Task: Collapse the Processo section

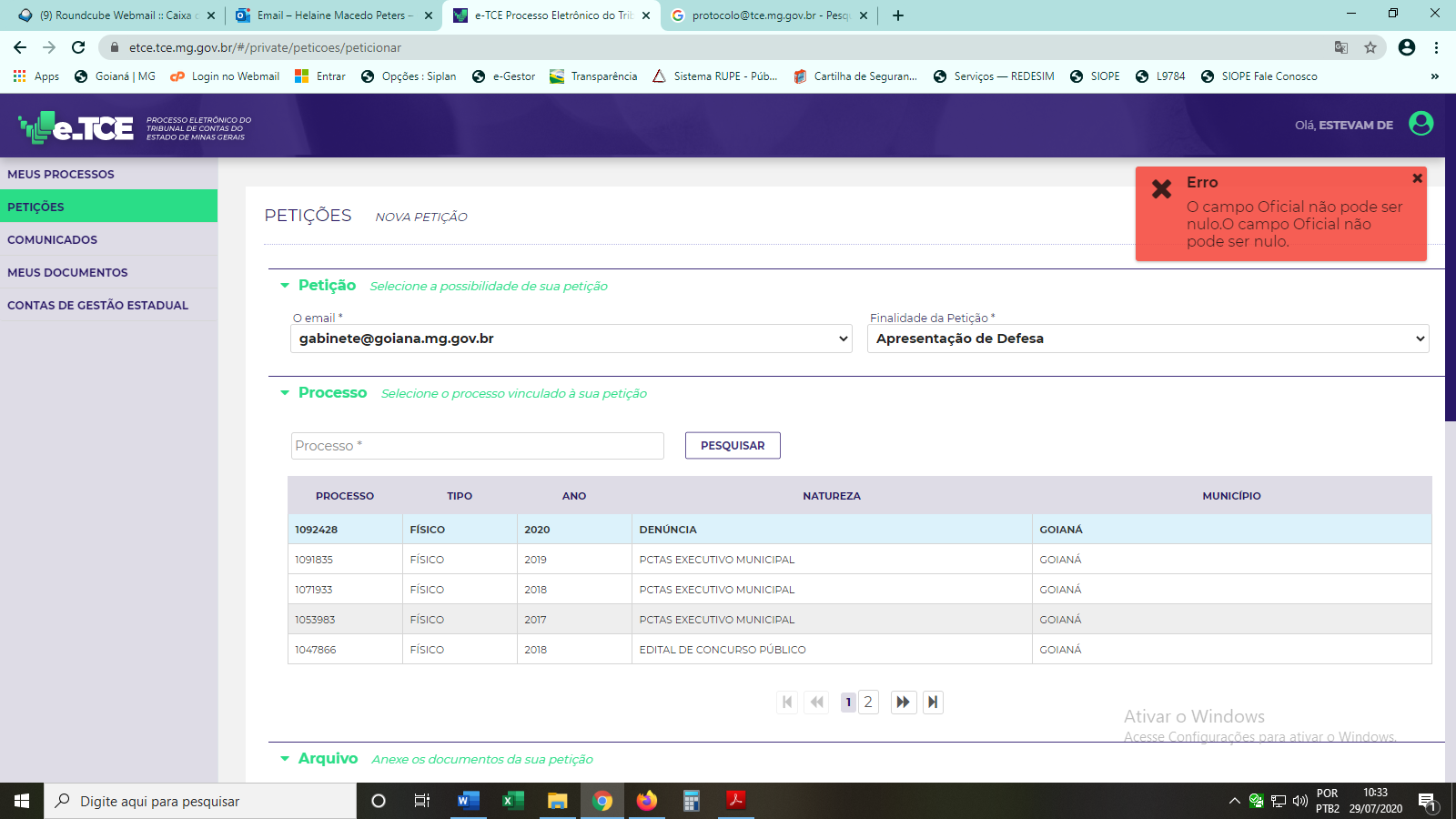Action: [285, 393]
